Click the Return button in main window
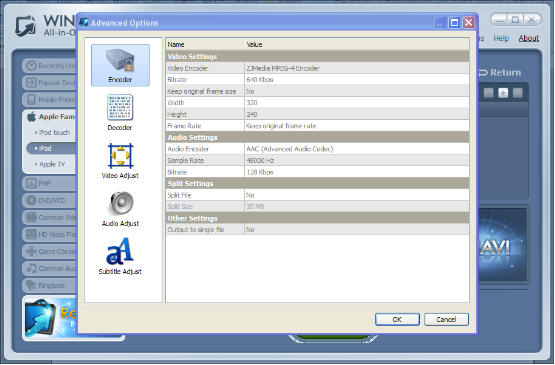This screenshot has height=365, width=555. pos(500,72)
